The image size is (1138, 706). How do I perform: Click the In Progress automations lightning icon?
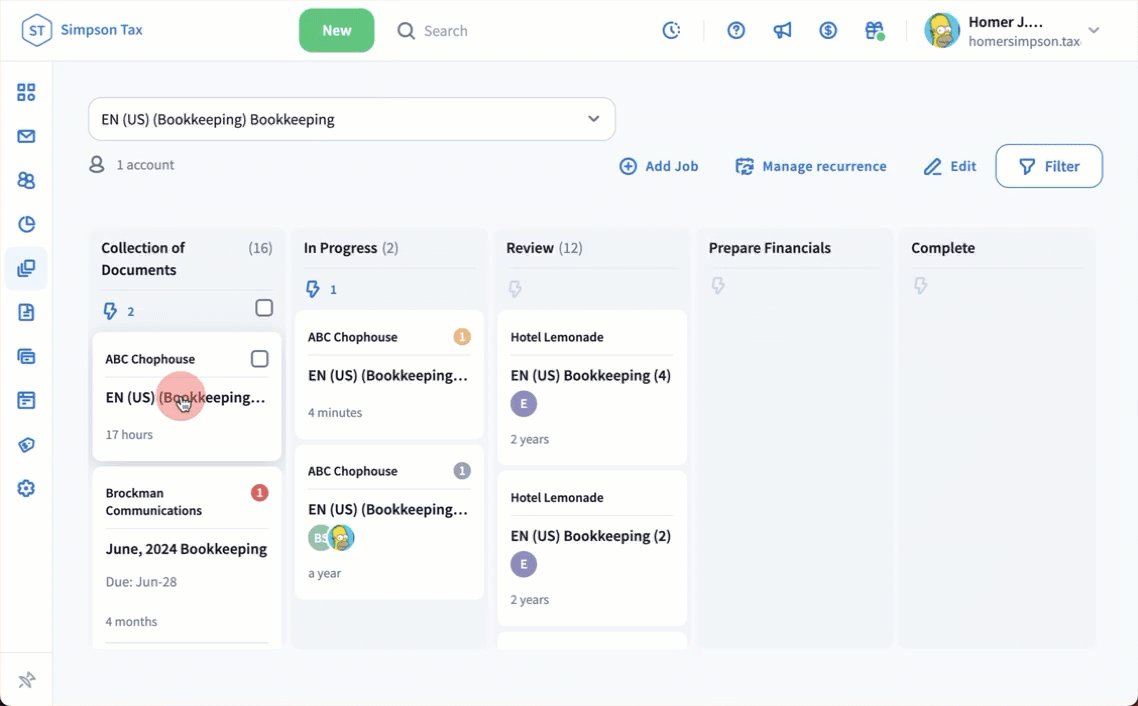313,290
